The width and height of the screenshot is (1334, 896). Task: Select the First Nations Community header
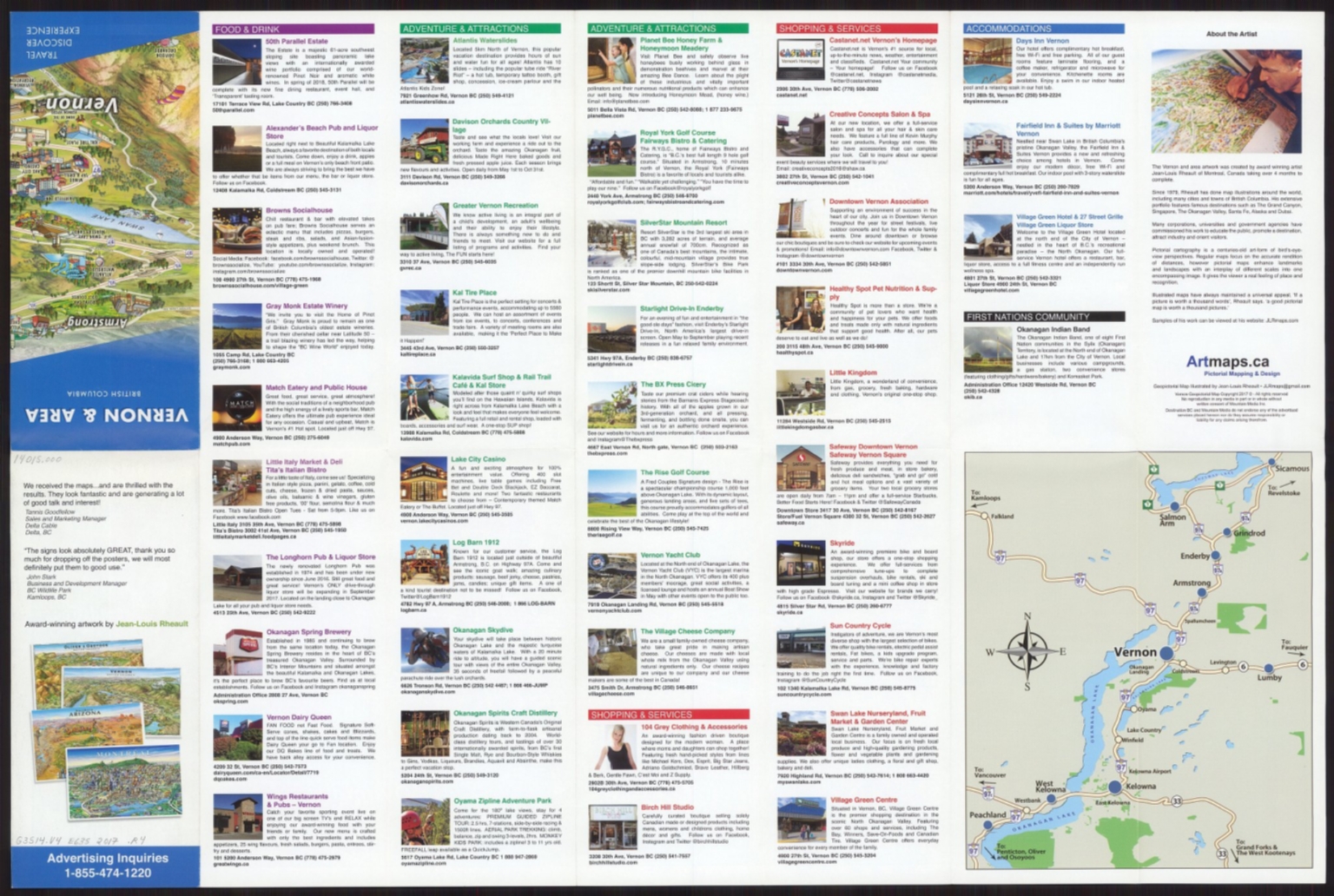(x=1044, y=317)
